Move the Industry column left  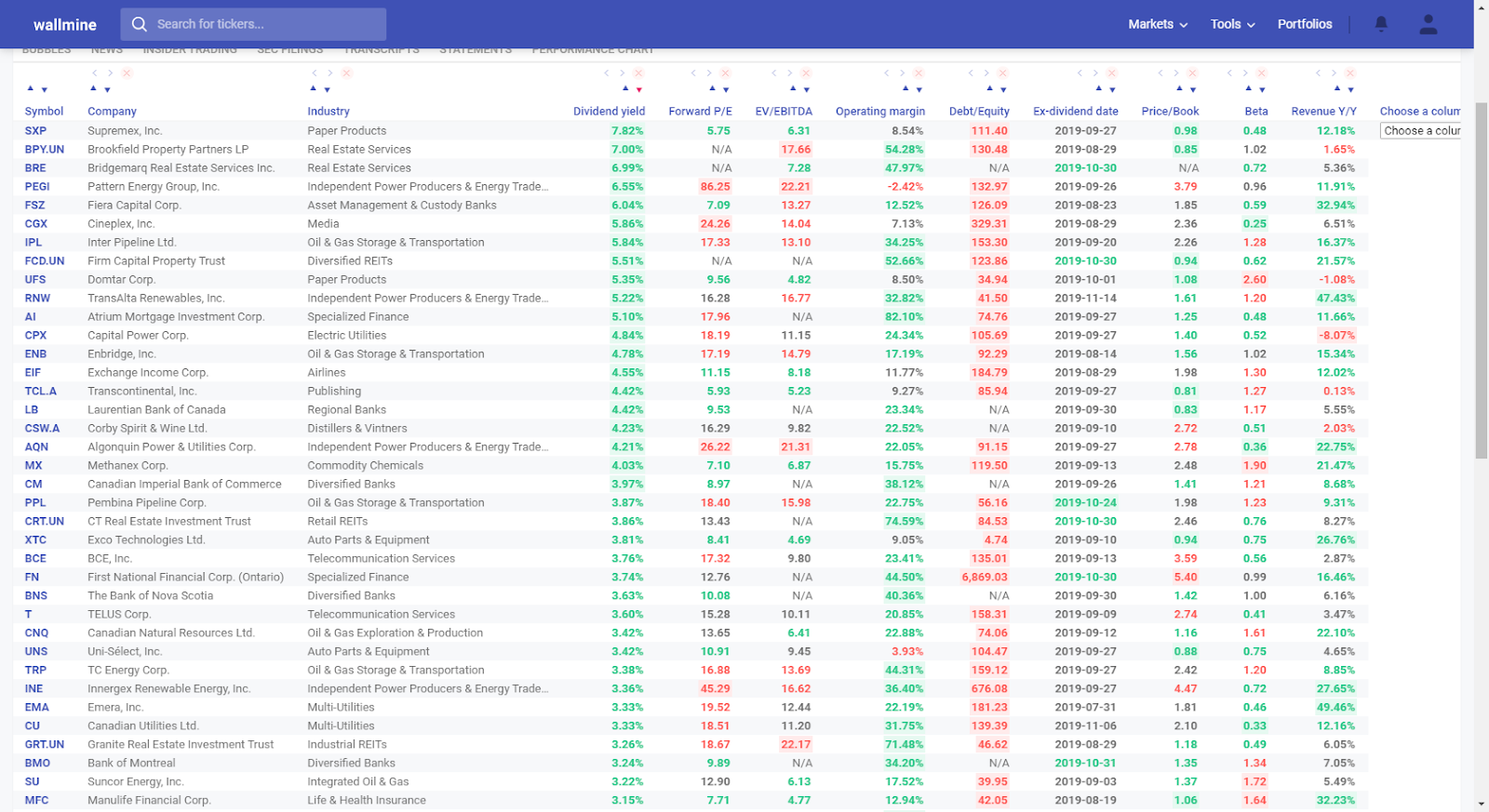[315, 73]
